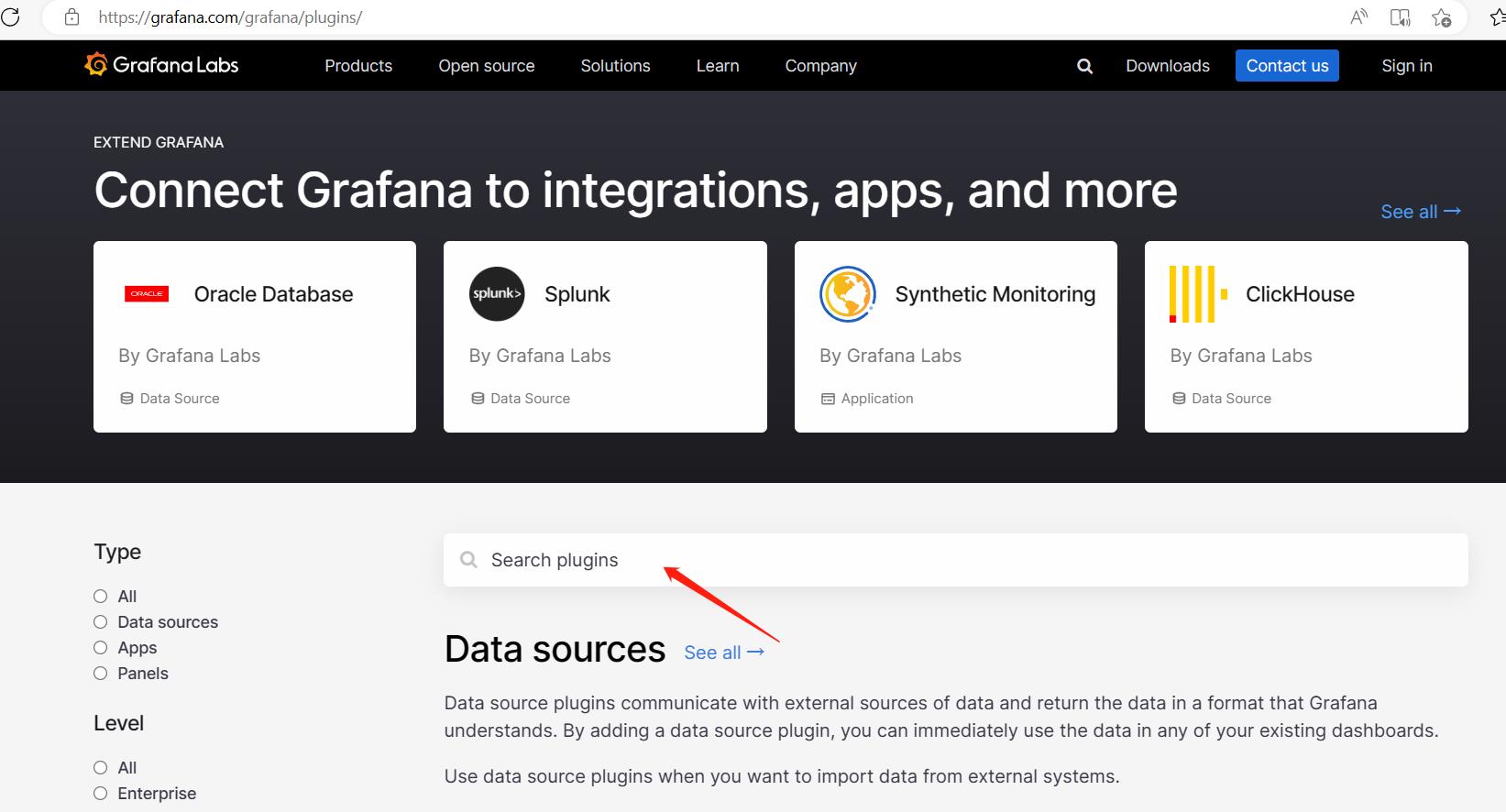Click the browser address bar URL
Viewport: 1506px width, 812px height.
pos(230,17)
